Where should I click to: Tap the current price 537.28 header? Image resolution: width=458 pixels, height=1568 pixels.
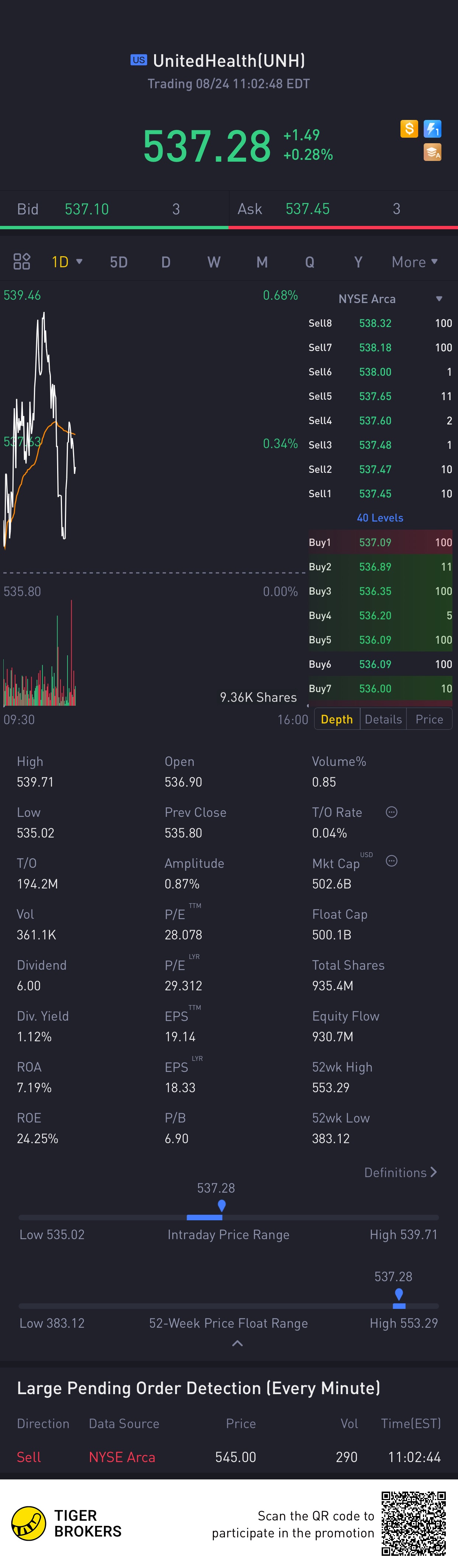(x=207, y=147)
